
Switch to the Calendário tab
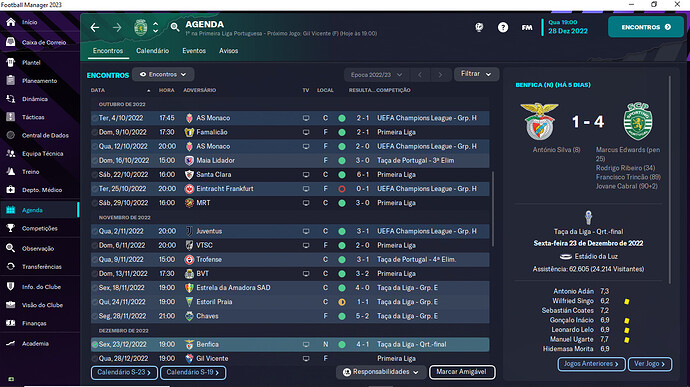152,51
